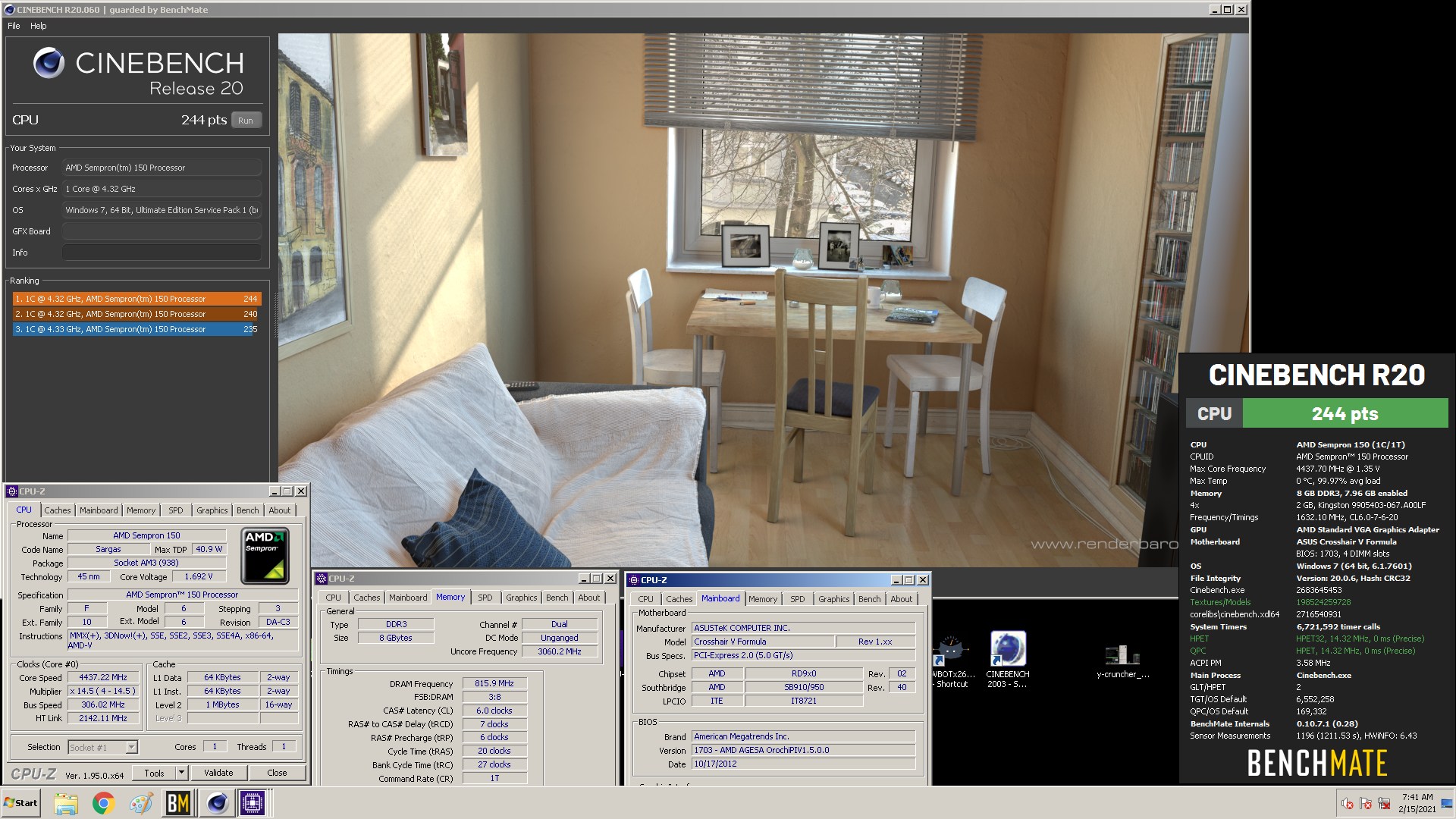Screen dimensions: 1456x819
Task: Click the Processor field in Your System
Action: click(162, 168)
